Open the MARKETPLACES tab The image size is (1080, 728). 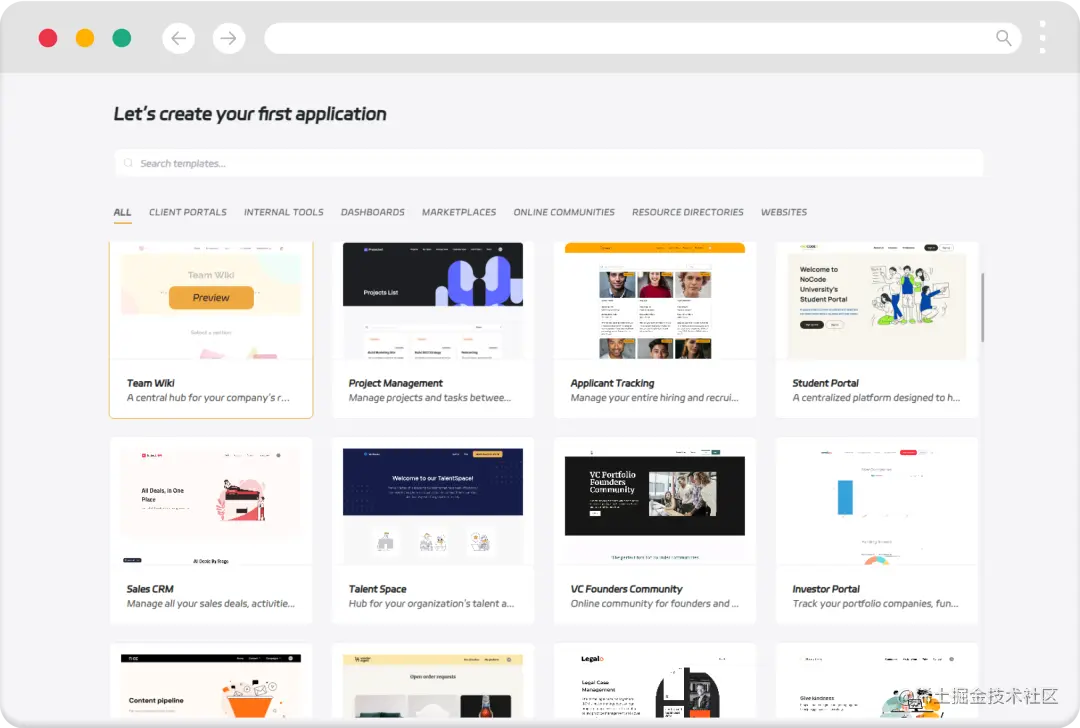click(x=459, y=212)
